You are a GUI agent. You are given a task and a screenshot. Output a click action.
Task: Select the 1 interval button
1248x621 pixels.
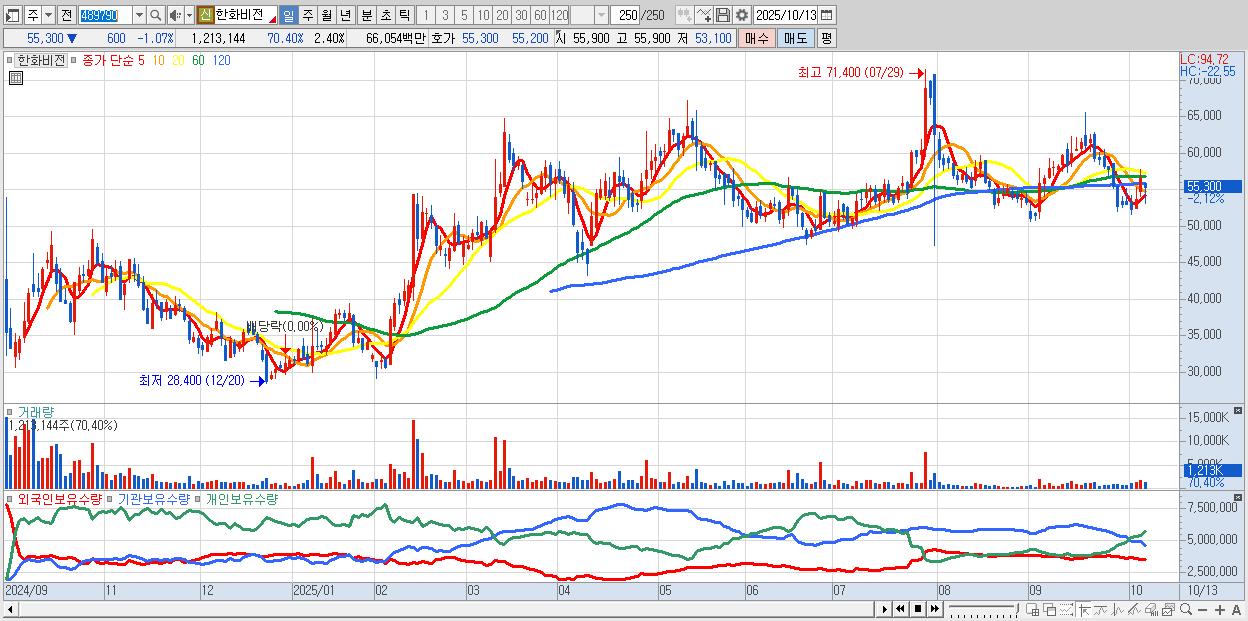[425, 15]
